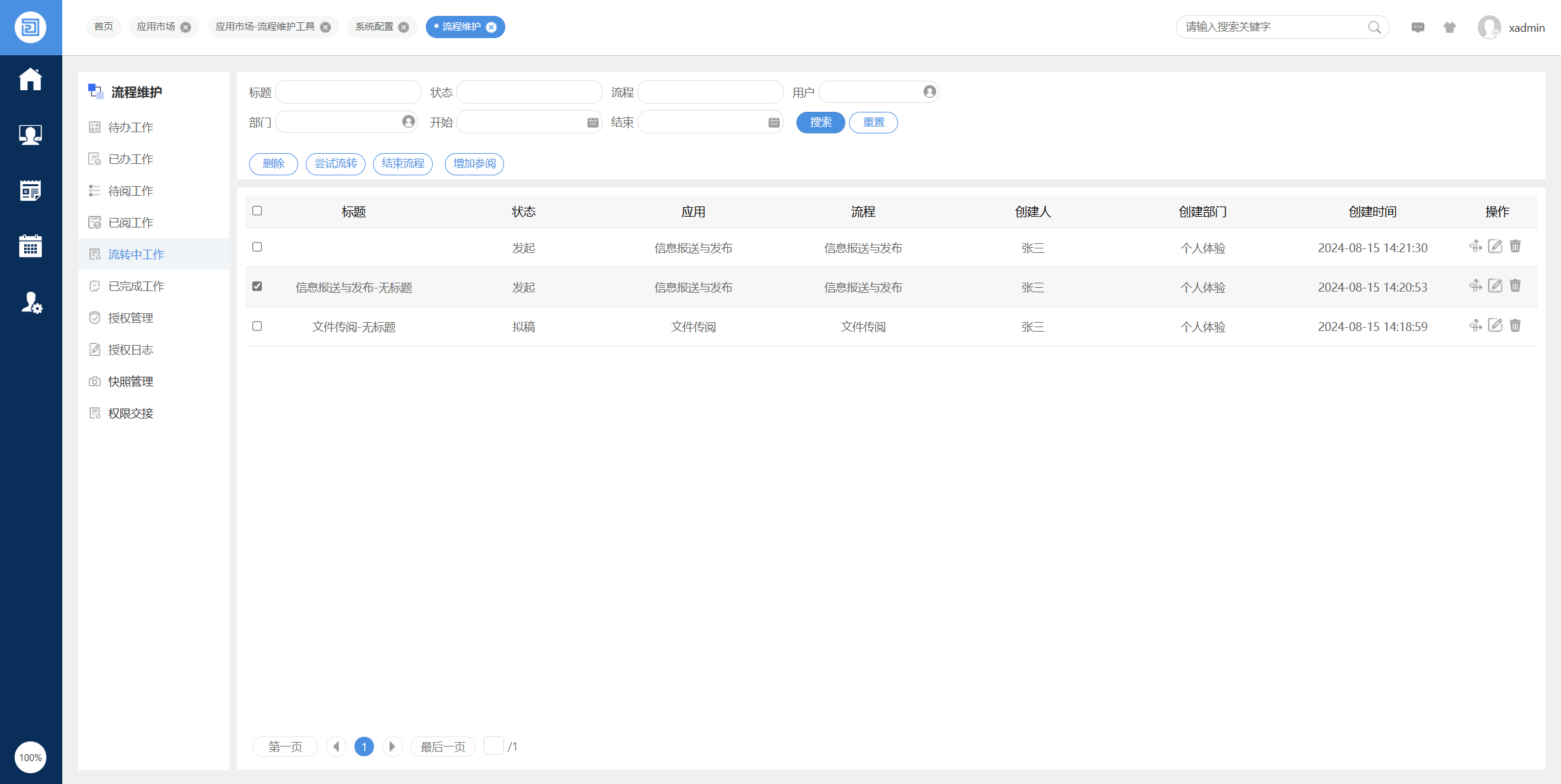Viewport: 1561px width, 784px height.
Task: Toggle the select-all checkbox in table header
Action: point(257,211)
